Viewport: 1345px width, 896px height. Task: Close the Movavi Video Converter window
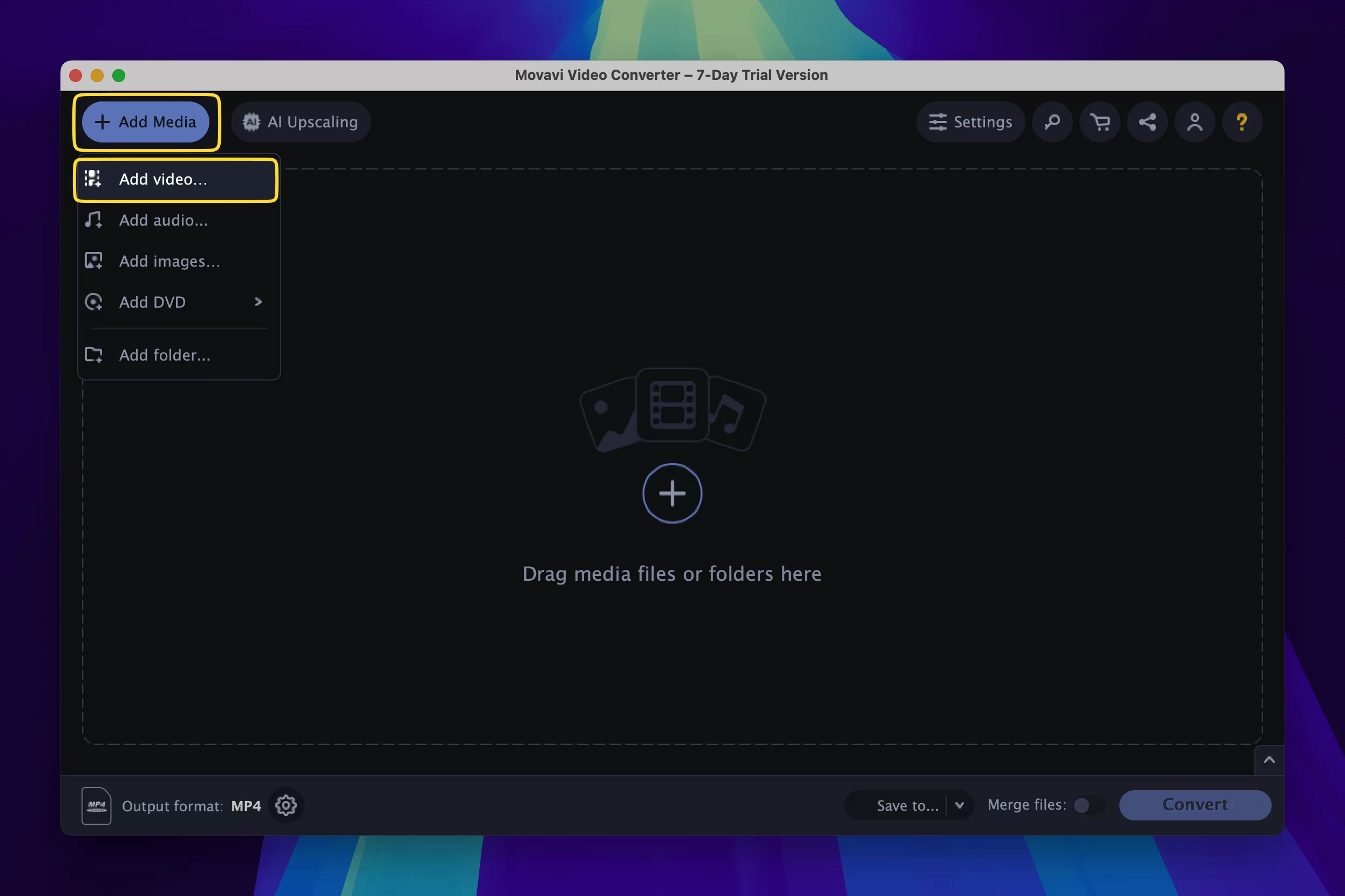[x=76, y=76]
